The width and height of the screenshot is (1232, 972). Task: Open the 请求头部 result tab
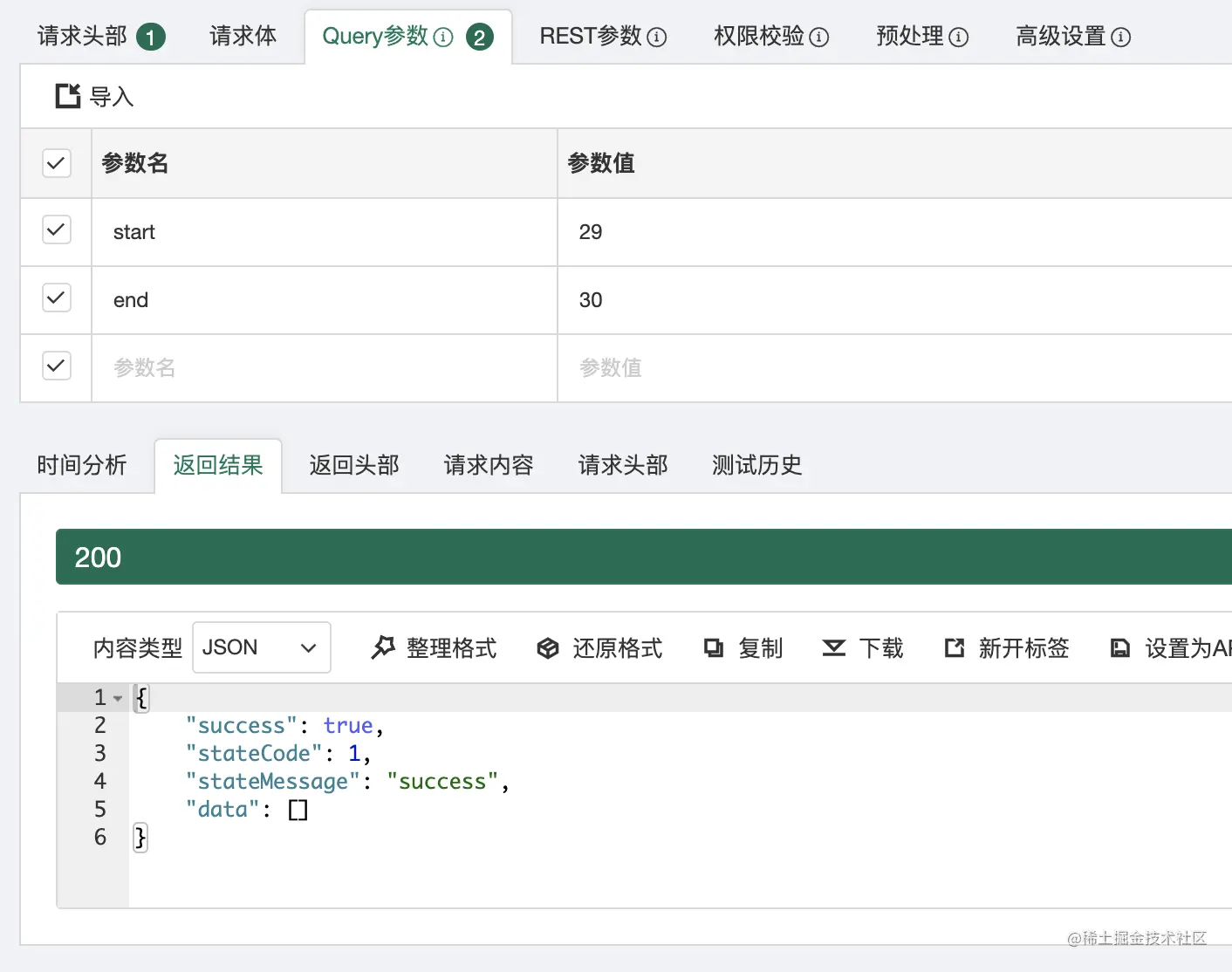[623, 465]
